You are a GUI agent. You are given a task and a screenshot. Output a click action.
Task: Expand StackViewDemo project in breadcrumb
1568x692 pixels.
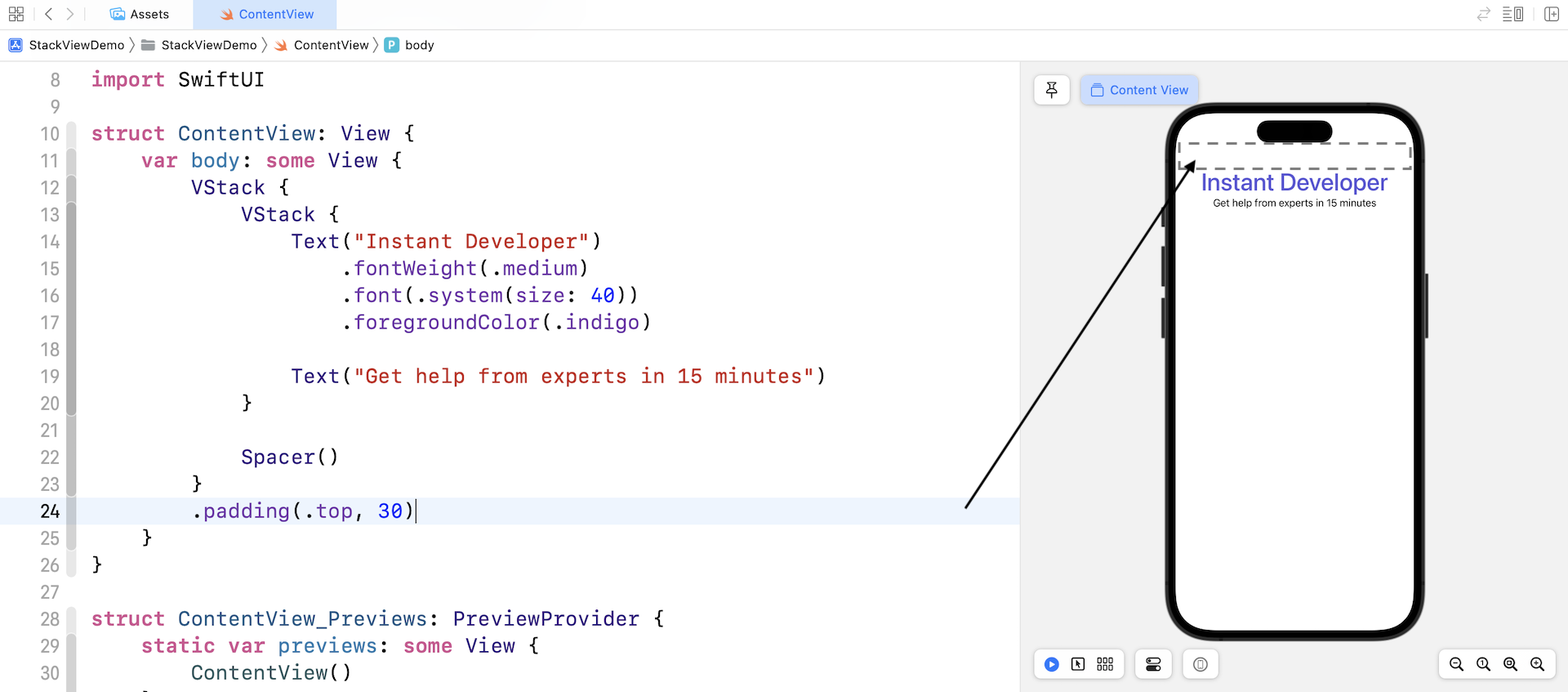[68, 45]
